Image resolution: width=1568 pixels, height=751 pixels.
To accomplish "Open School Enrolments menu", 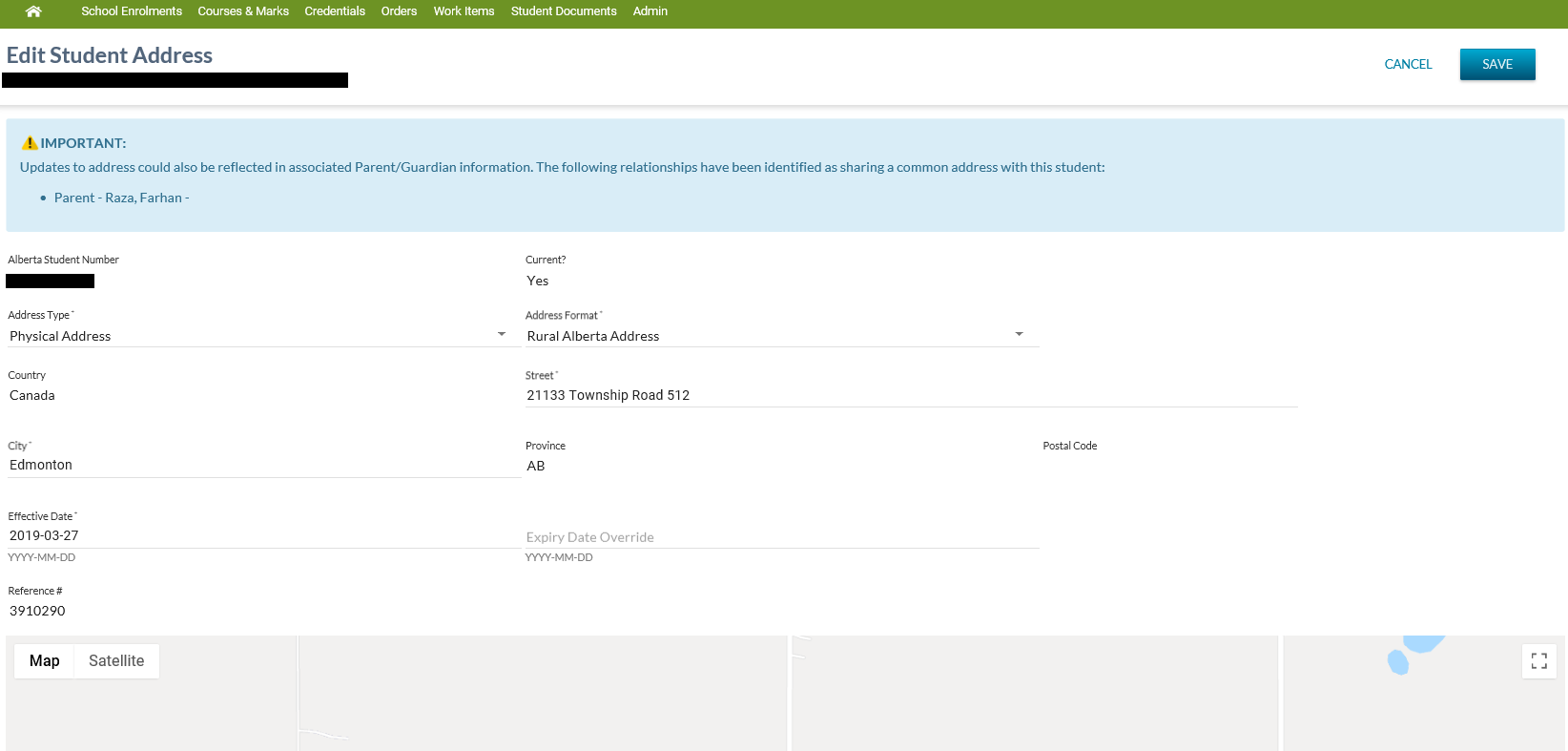I will tap(132, 11).
